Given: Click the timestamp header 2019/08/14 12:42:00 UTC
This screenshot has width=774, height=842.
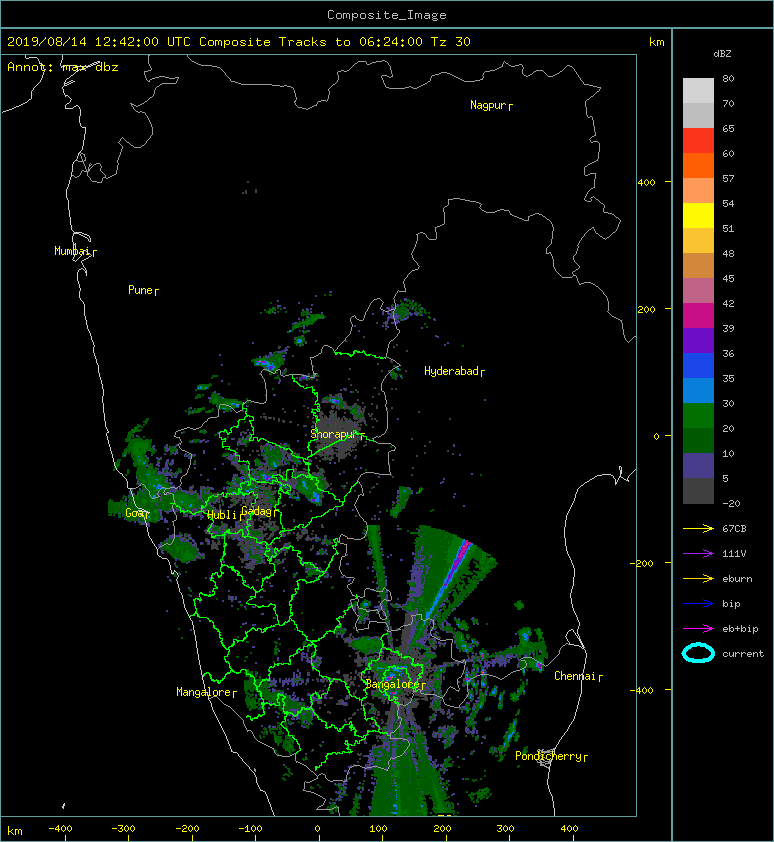Looking at the screenshot, I should [99, 42].
